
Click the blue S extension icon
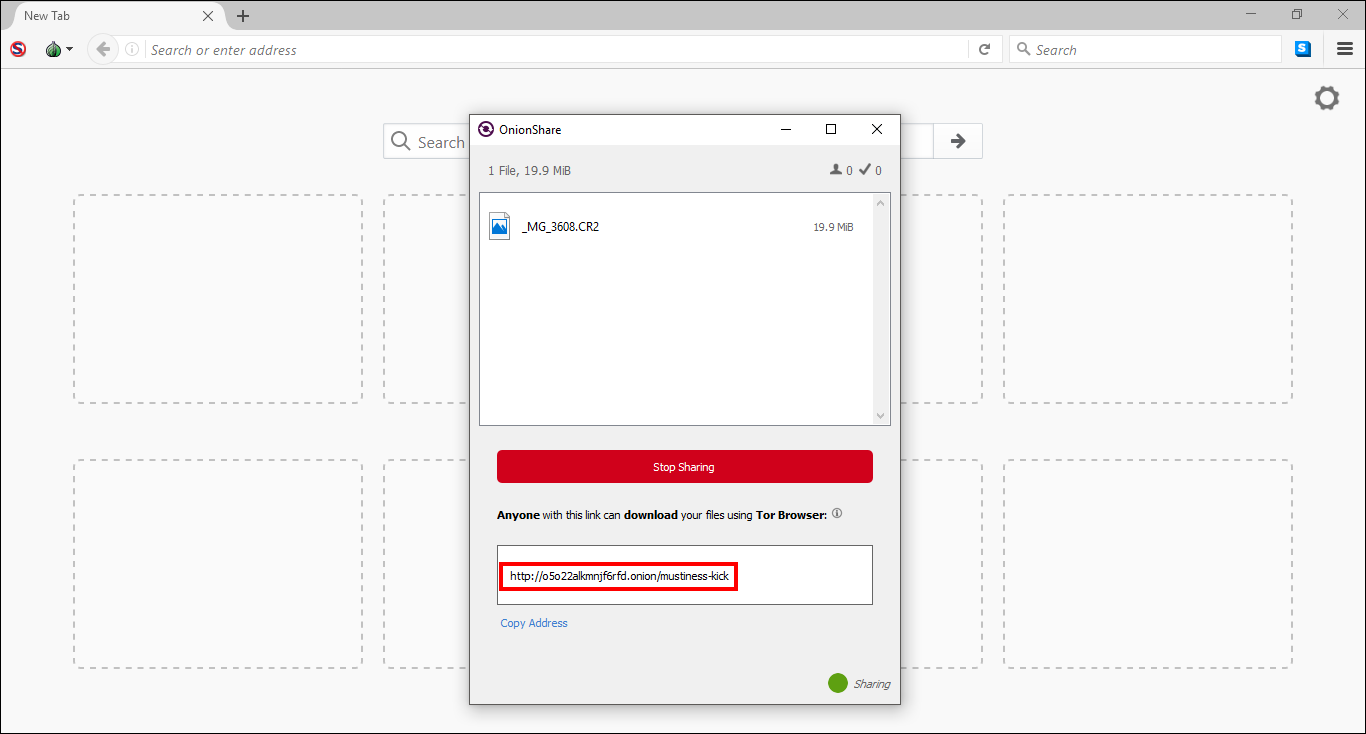tap(1303, 49)
